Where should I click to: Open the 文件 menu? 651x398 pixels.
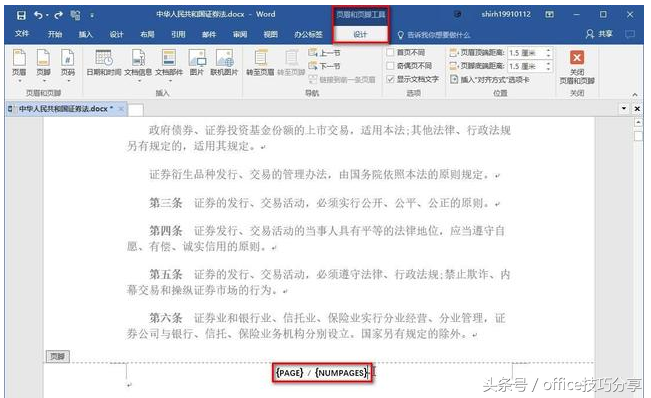point(22,34)
